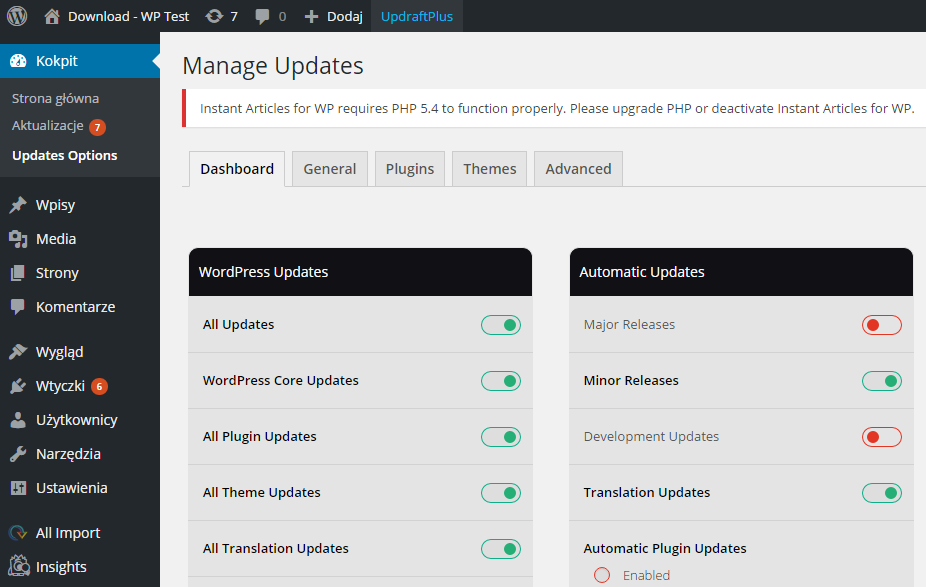Click the orange 6 badge beside Wtyczki
This screenshot has width=926, height=587.
click(x=99, y=387)
